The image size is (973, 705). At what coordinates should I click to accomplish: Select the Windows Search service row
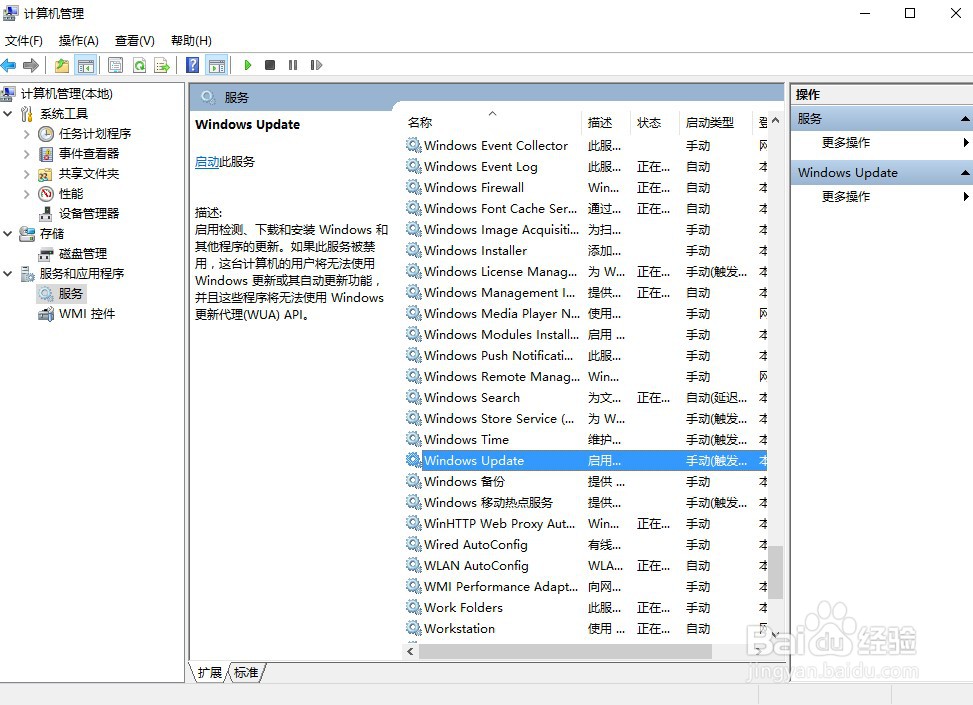coord(586,398)
